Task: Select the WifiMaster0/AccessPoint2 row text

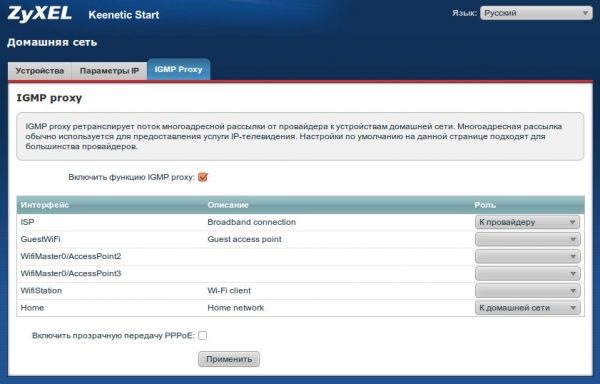Action: pyautogui.click(x=71, y=256)
